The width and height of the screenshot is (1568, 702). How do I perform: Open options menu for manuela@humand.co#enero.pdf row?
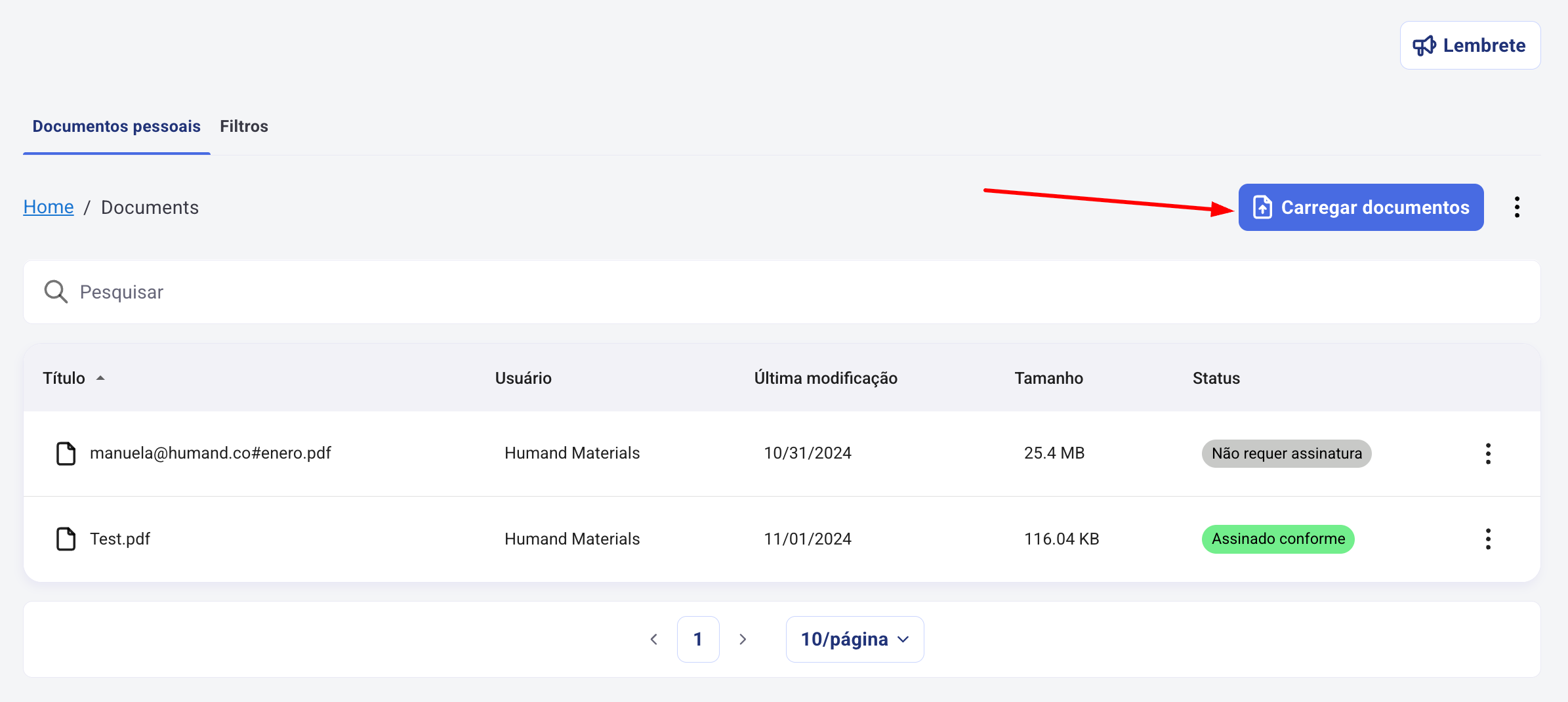(x=1488, y=453)
